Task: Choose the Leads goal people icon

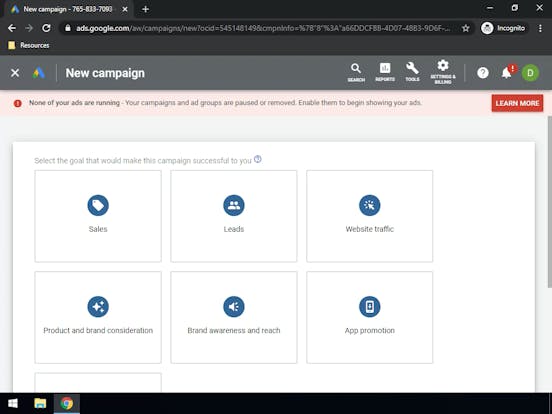Action: pos(234,205)
